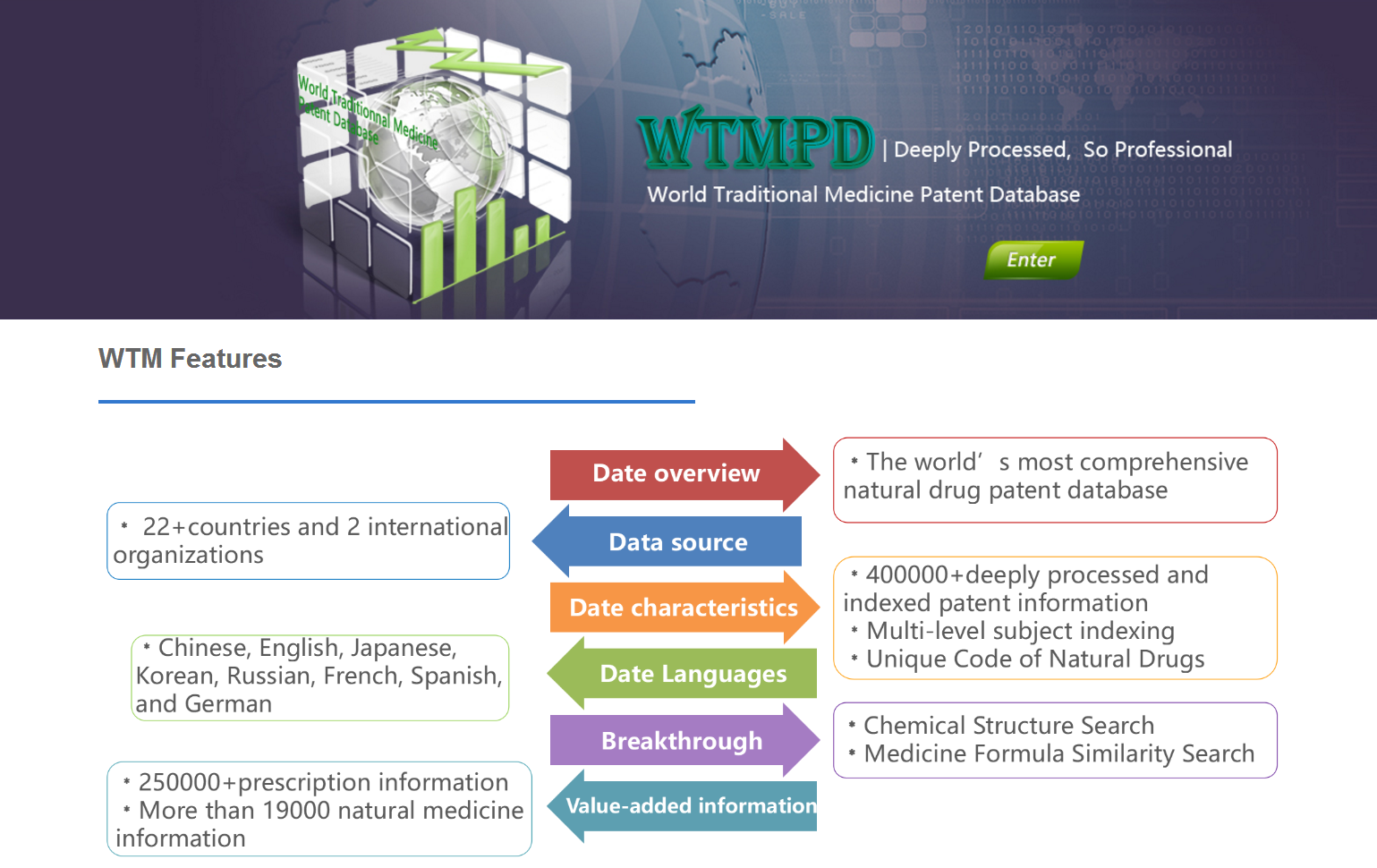Screen dimensions: 1377x868
Task: Click "22+countries and 2 international organizations" text
Action: click(x=310, y=540)
